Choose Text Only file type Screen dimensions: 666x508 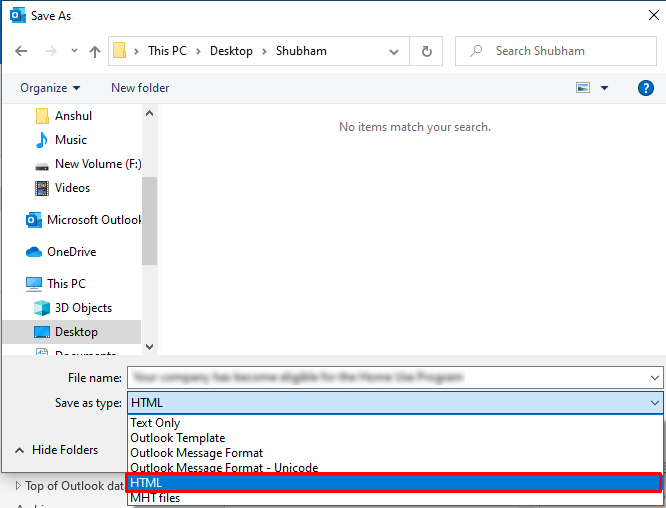(x=395, y=423)
